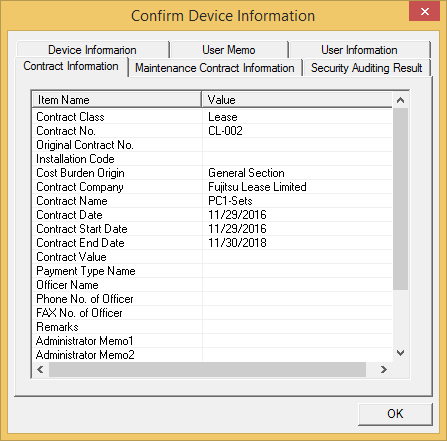Select the Contract No. row

[x=212, y=131]
